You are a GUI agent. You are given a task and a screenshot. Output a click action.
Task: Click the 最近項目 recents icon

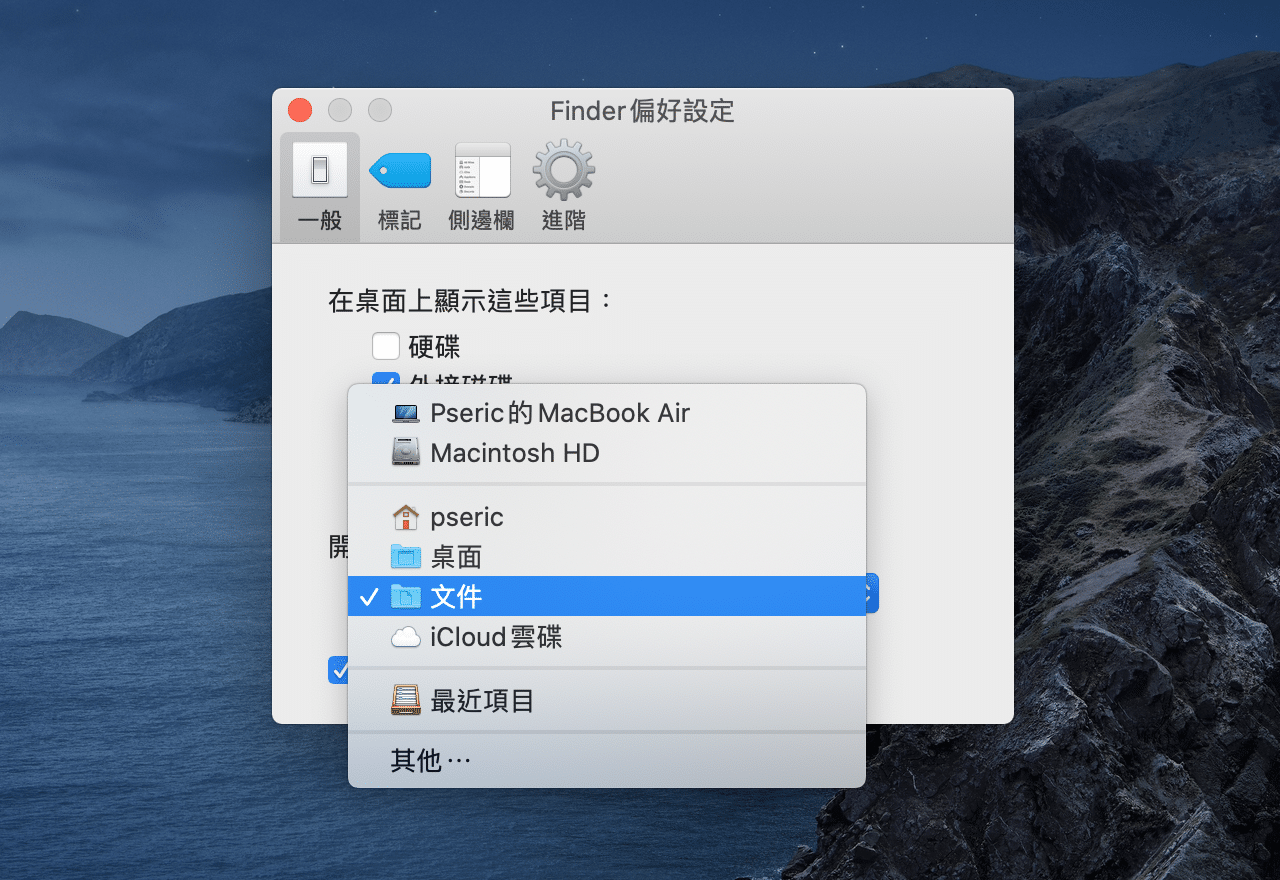coord(406,701)
